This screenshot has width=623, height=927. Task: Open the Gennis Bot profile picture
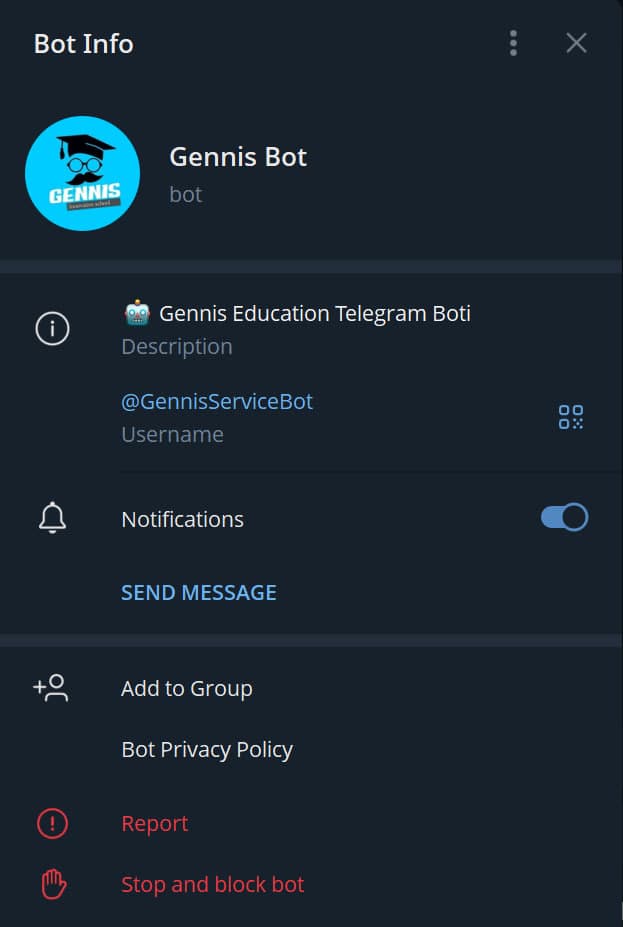(x=82, y=173)
